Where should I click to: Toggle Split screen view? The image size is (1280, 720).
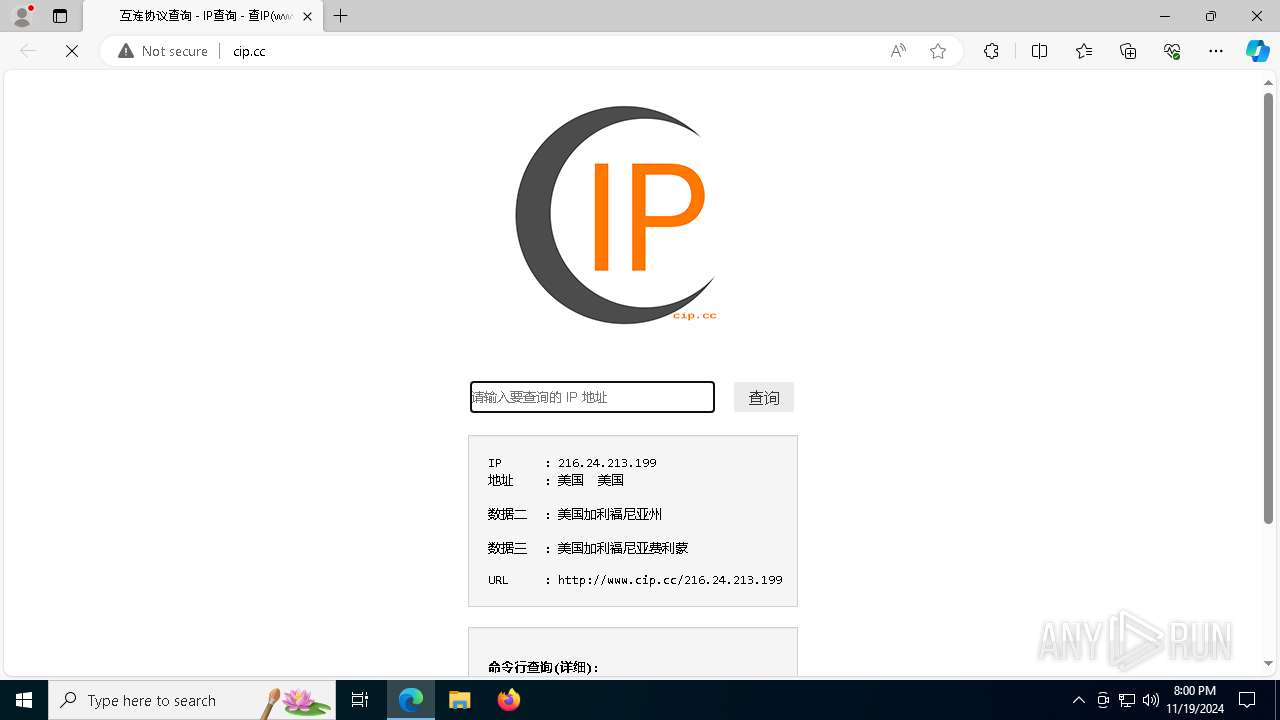(1039, 51)
